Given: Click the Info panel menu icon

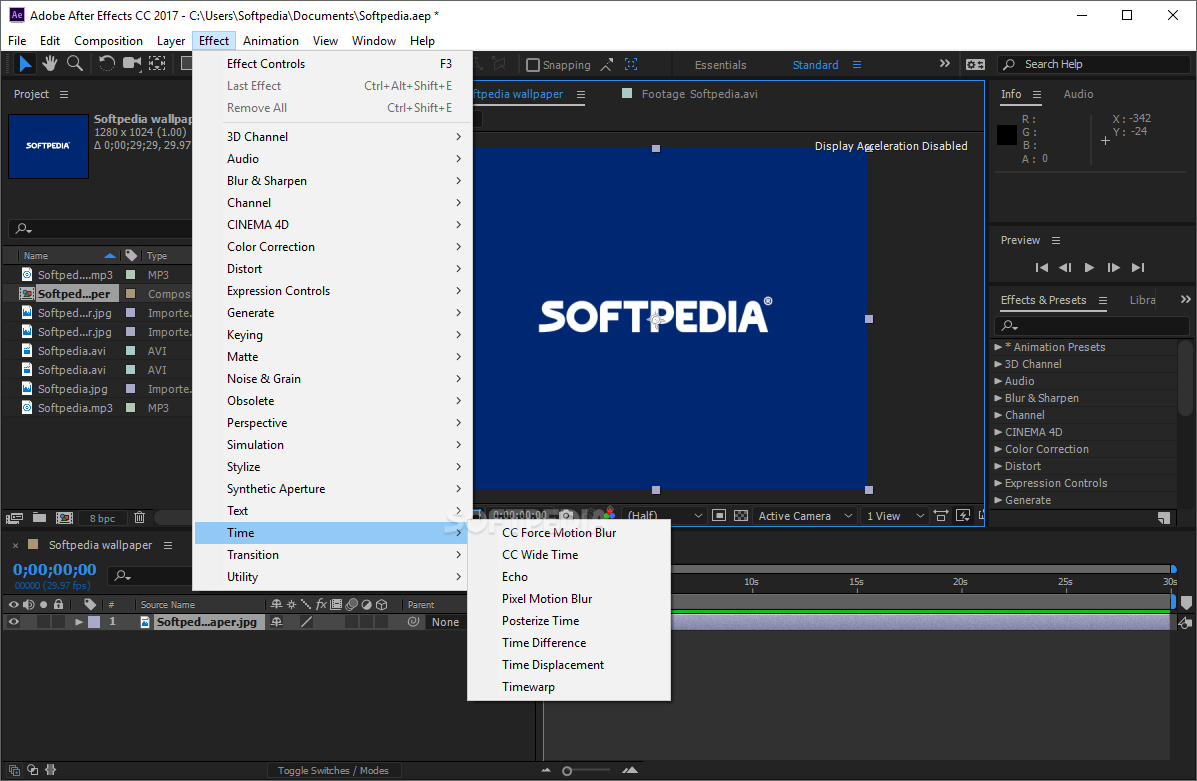Looking at the screenshot, I should (1037, 94).
